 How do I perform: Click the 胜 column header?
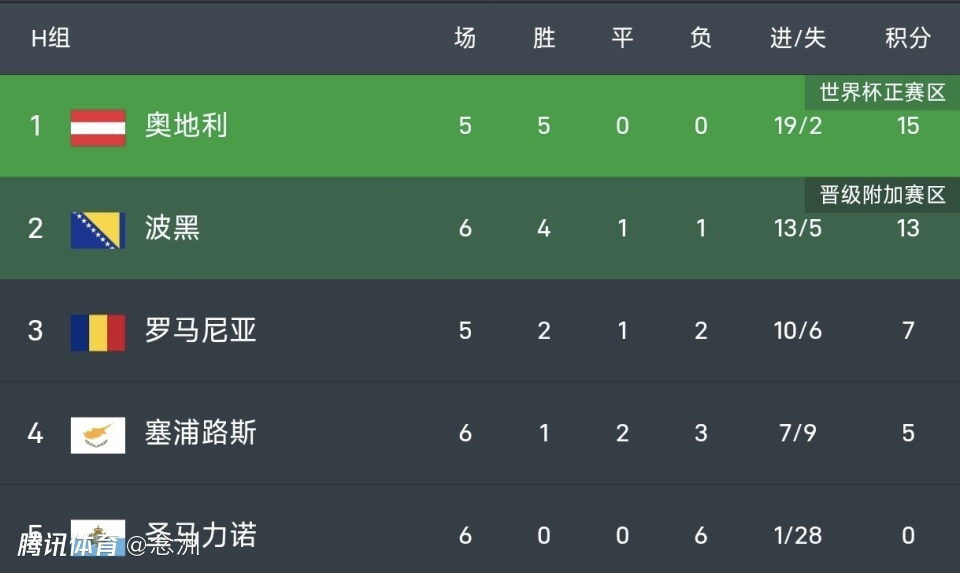(543, 39)
